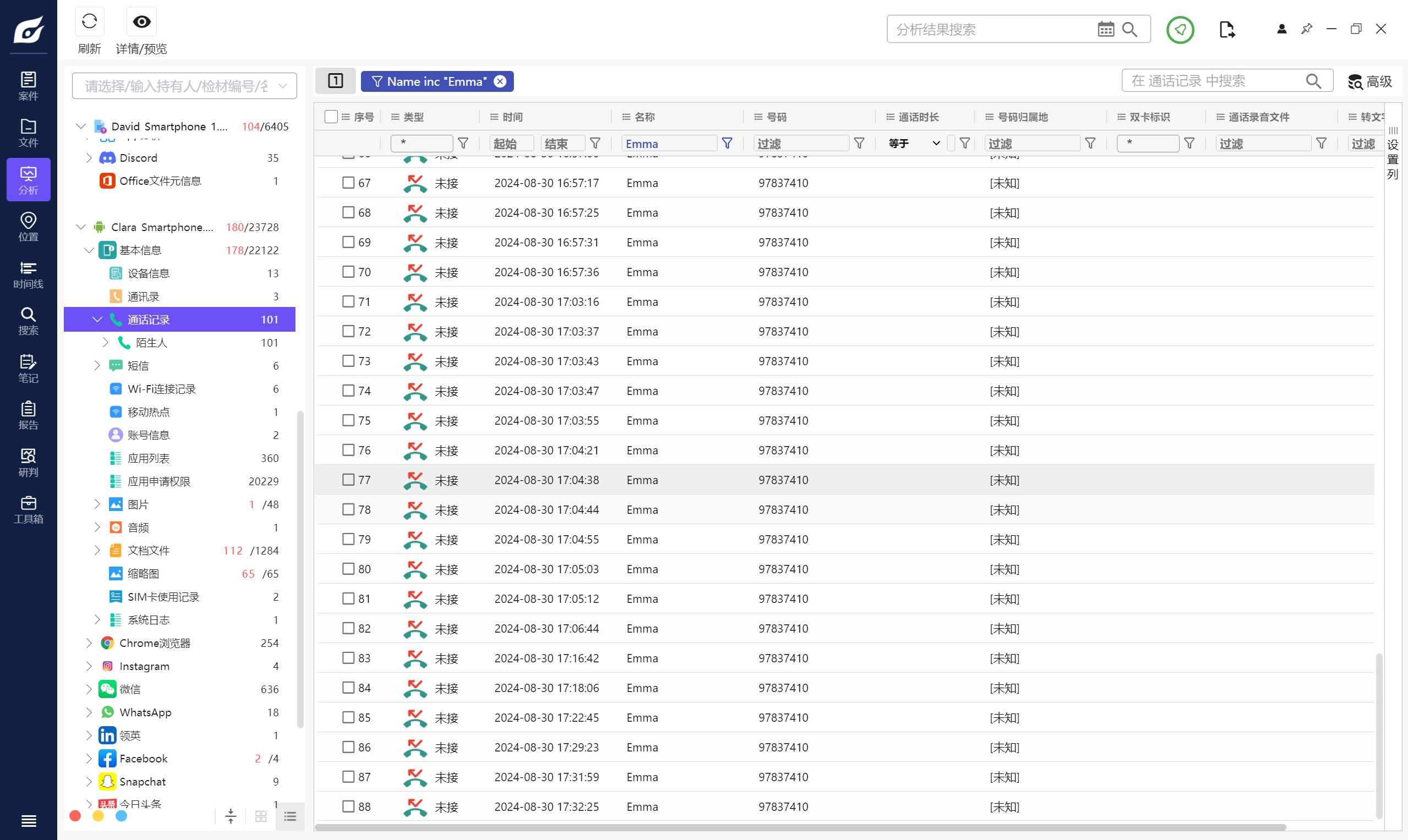Open the Location (位置) sidebar icon
This screenshot has height=840, width=1408.
28,227
